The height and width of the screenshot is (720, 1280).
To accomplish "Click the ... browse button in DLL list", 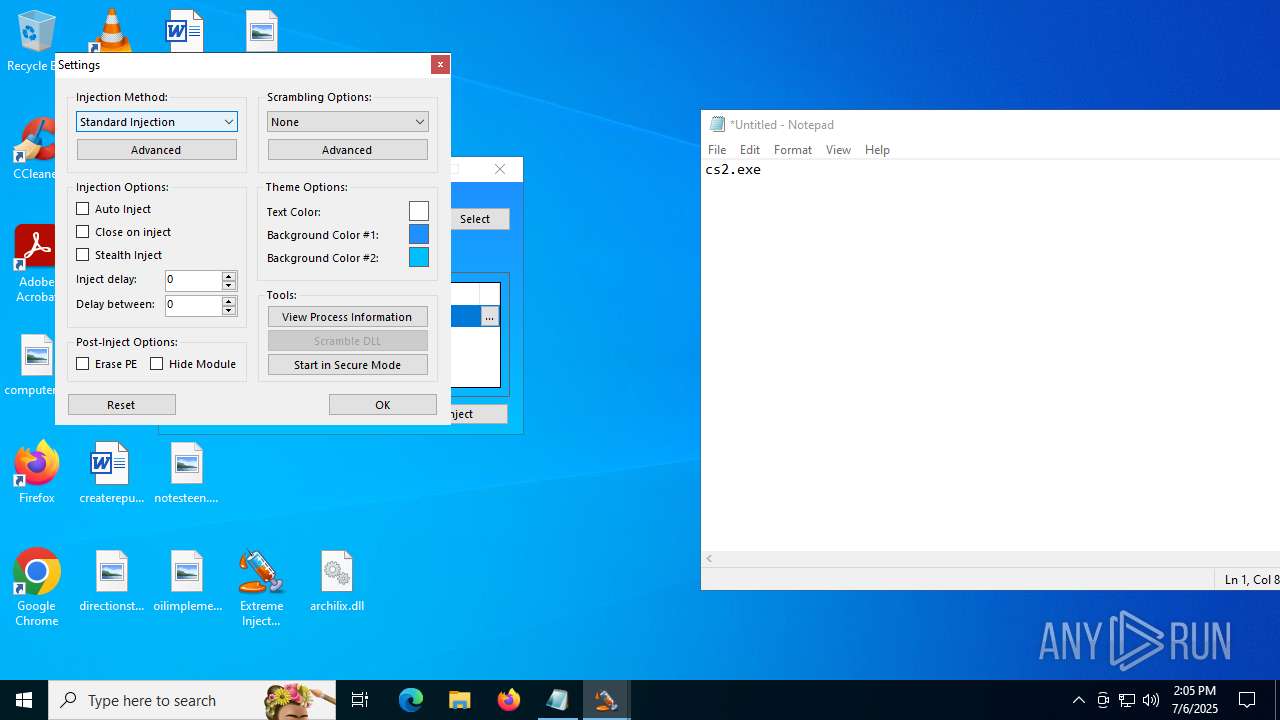I will click(489, 316).
